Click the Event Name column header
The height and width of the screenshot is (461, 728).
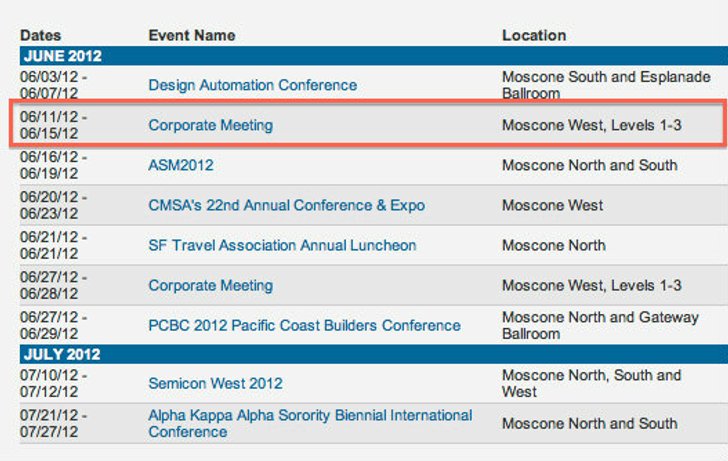(192, 35)
